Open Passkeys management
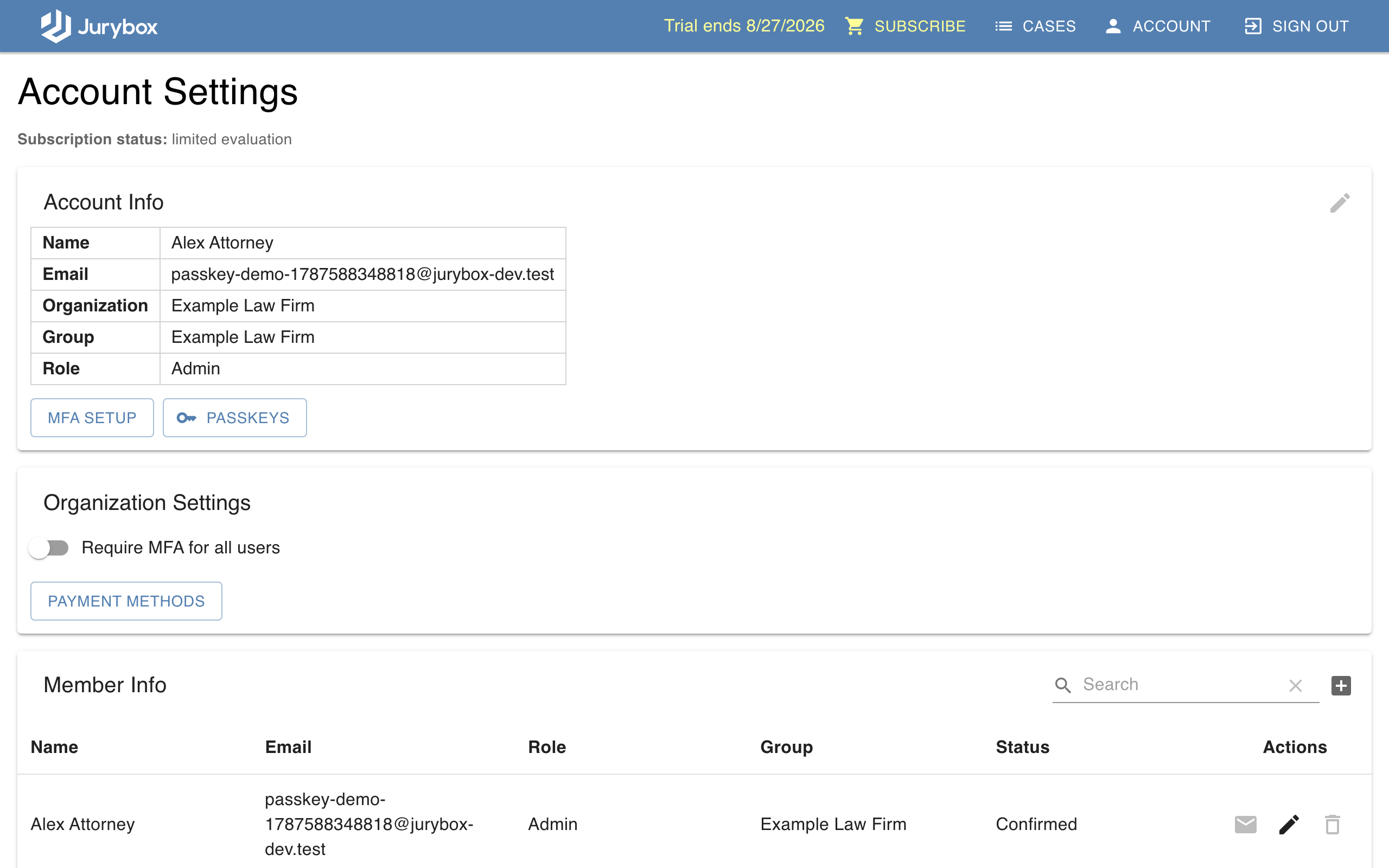Image resolution: width=1389 pixels, height=868 pixels. pyautogui.click(x=234, y=418)
